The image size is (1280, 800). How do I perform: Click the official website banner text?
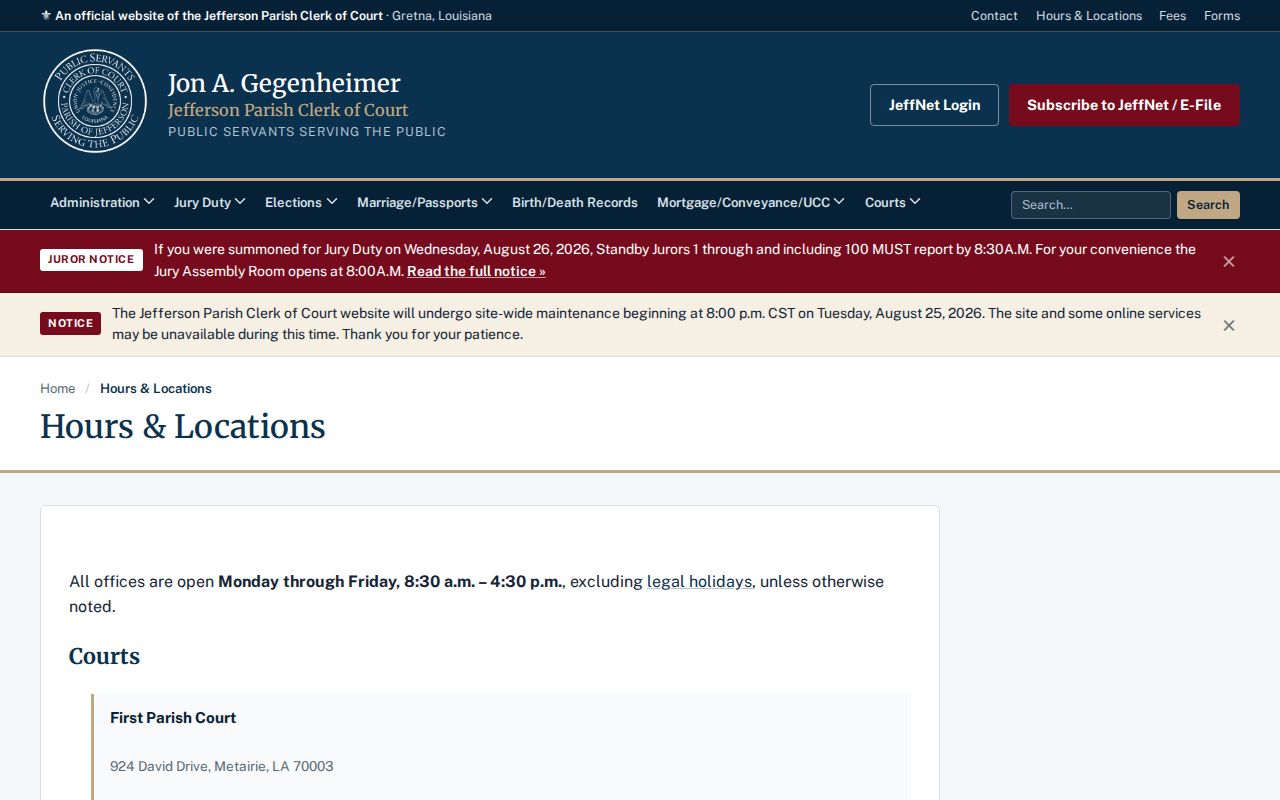pyautogui.click(x=266, y=16)
